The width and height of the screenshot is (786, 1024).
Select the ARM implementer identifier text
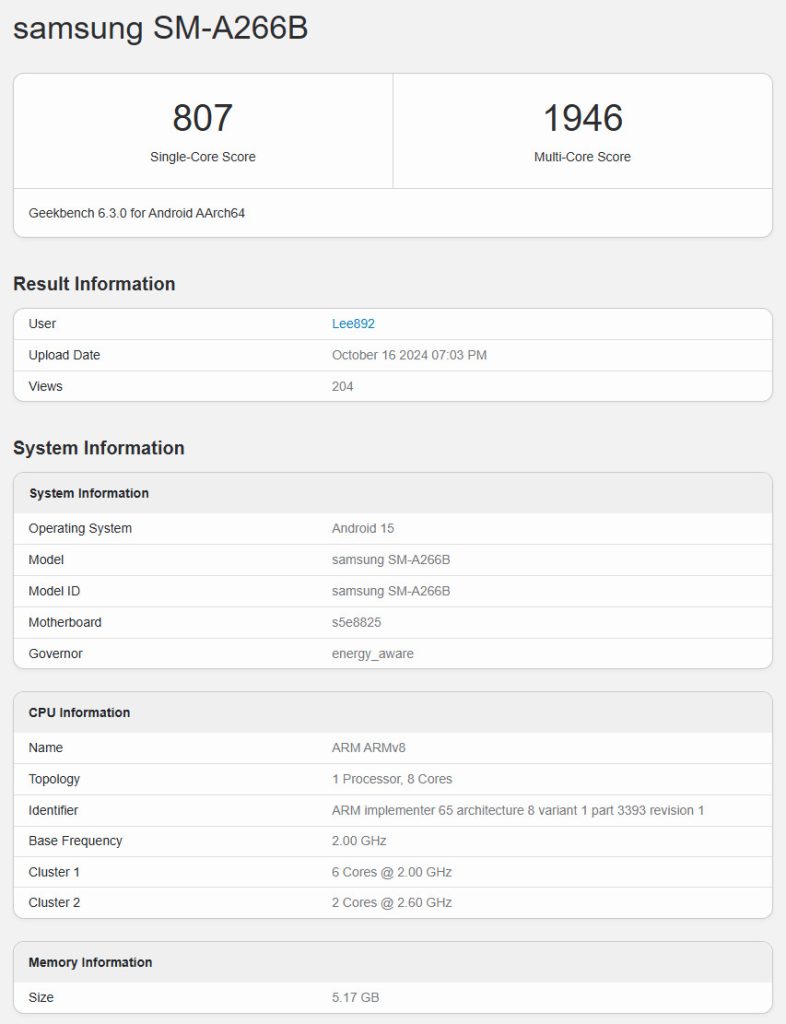(x=517, y=810)
